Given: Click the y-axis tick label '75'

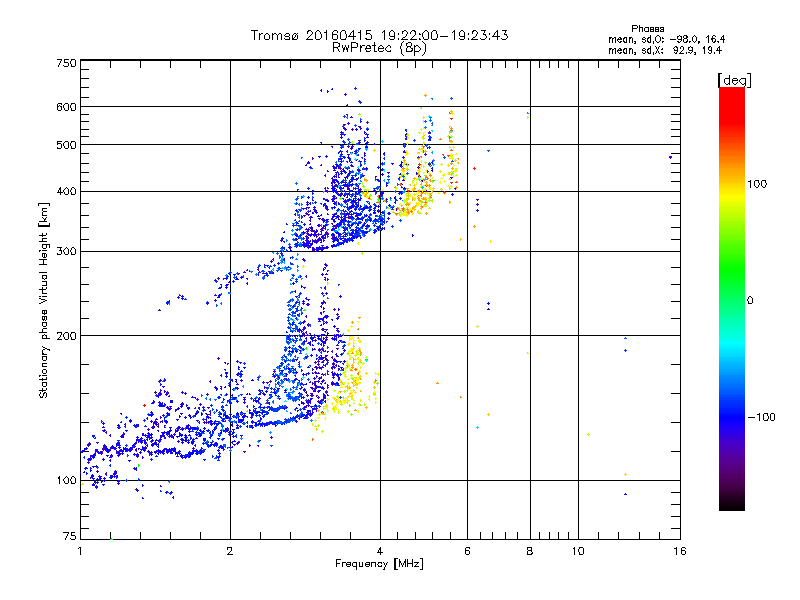Looking at the screenshot, I should pyautogui.click(x=70, y=536).
